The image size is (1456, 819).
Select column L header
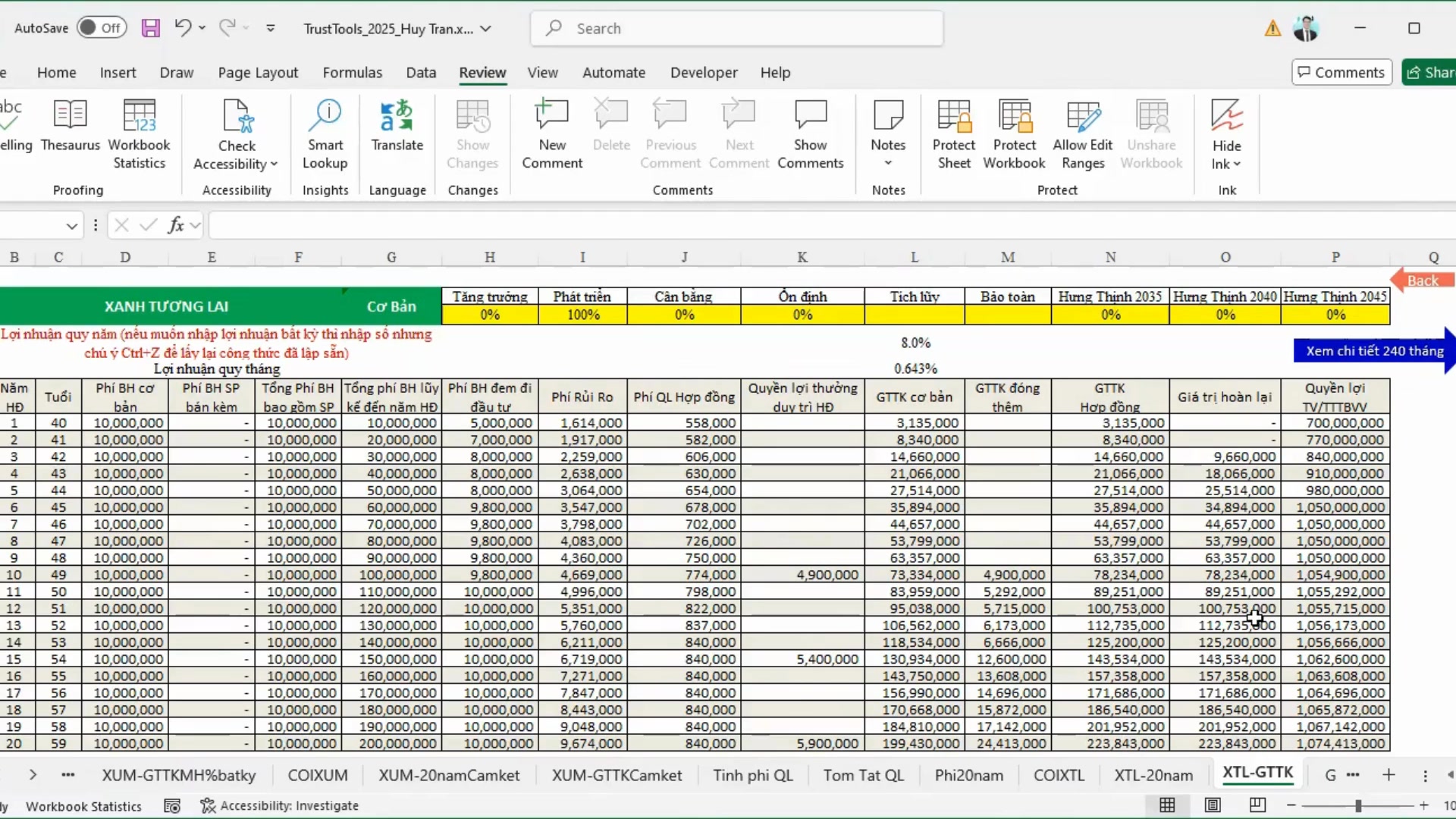pyautogui.click(x=915, y=257)
